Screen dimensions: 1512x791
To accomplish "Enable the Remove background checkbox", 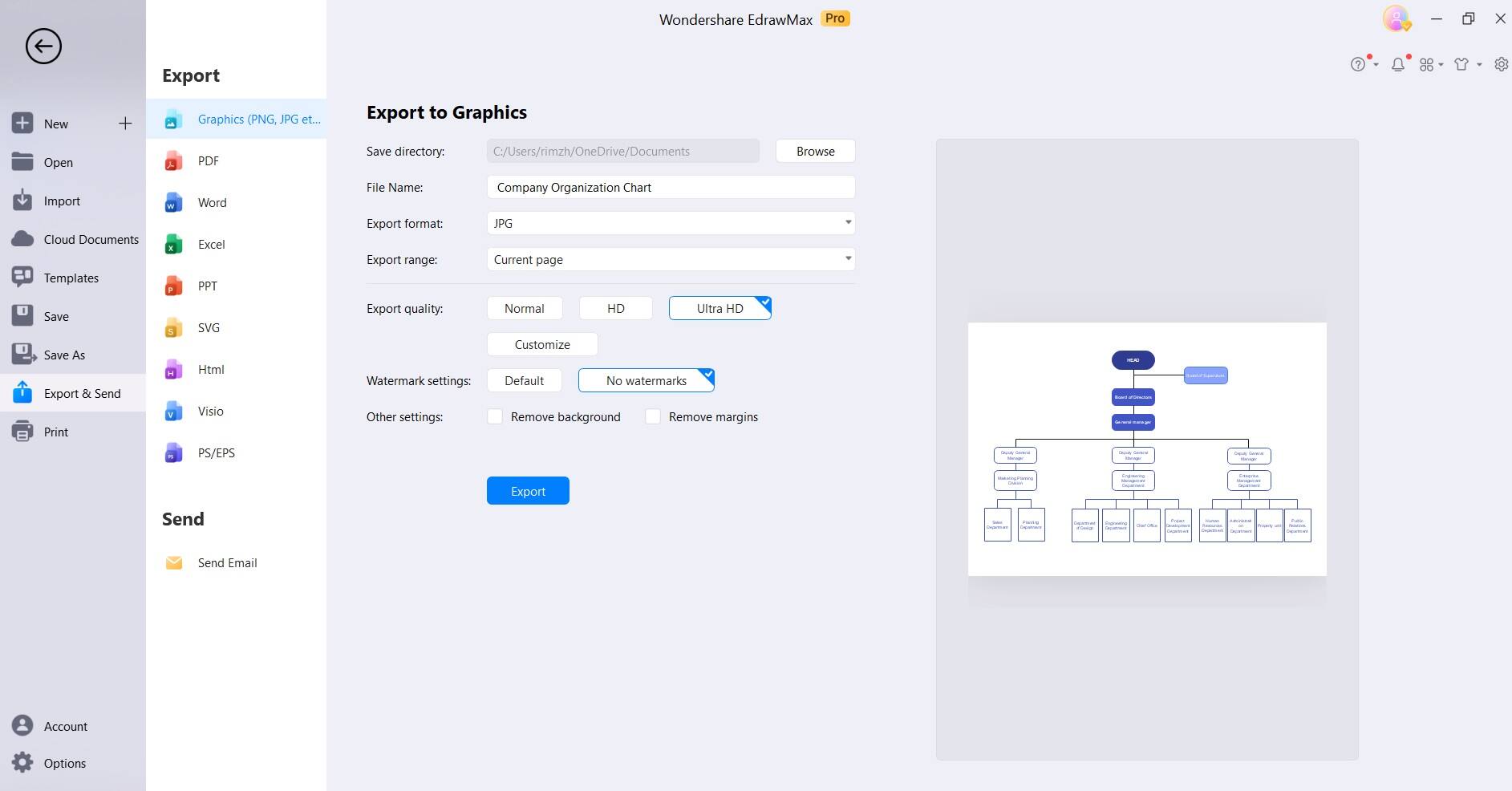I will (495, 416).
